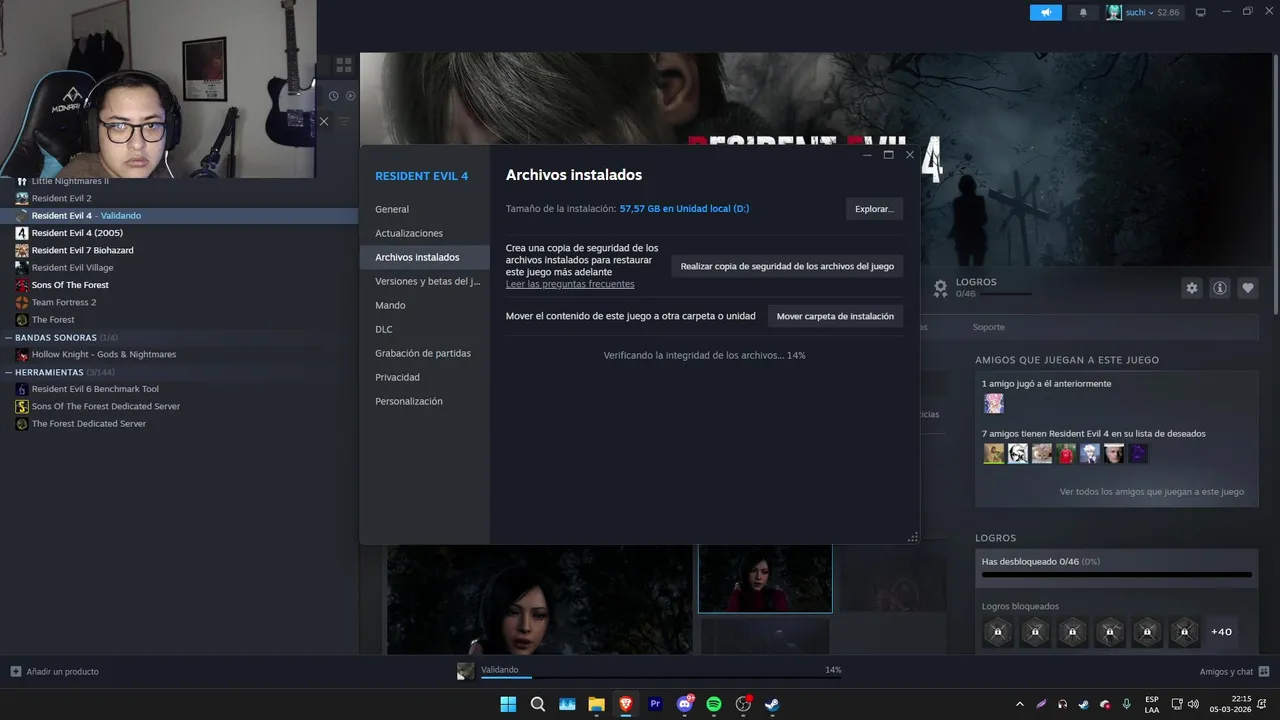Click the first wishlist friend avatar
This screenshot has width=1280, height=720.
(x=993, y=454)
